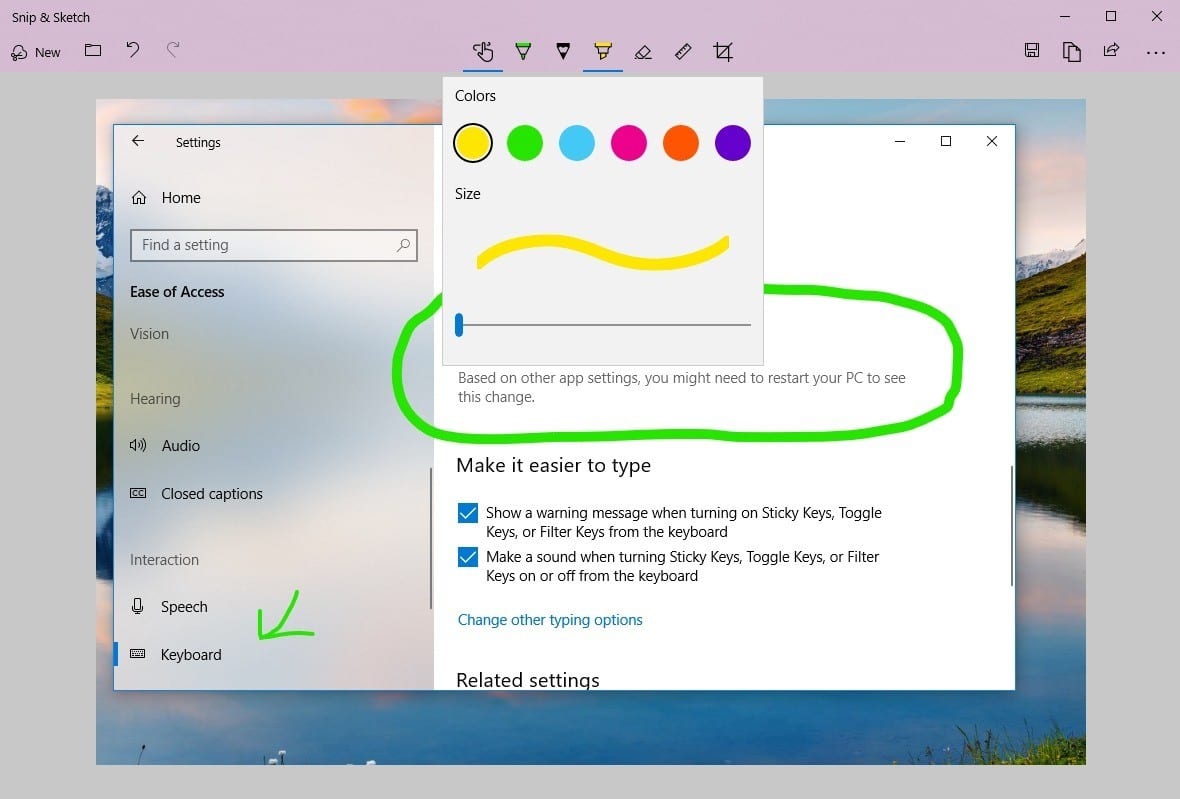Select the Touch Writing tool
Image resolution: width=1180 pixels, height=799 pixels.
(483, 52)
